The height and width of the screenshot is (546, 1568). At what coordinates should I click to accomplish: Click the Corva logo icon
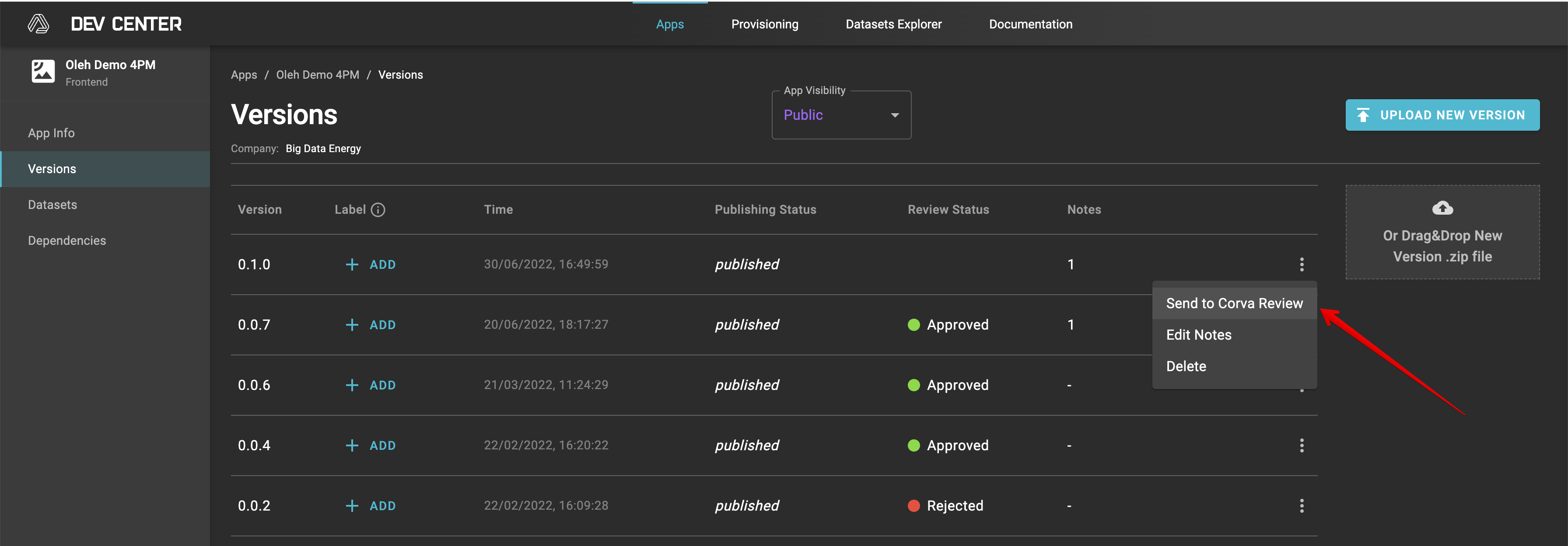38,24
